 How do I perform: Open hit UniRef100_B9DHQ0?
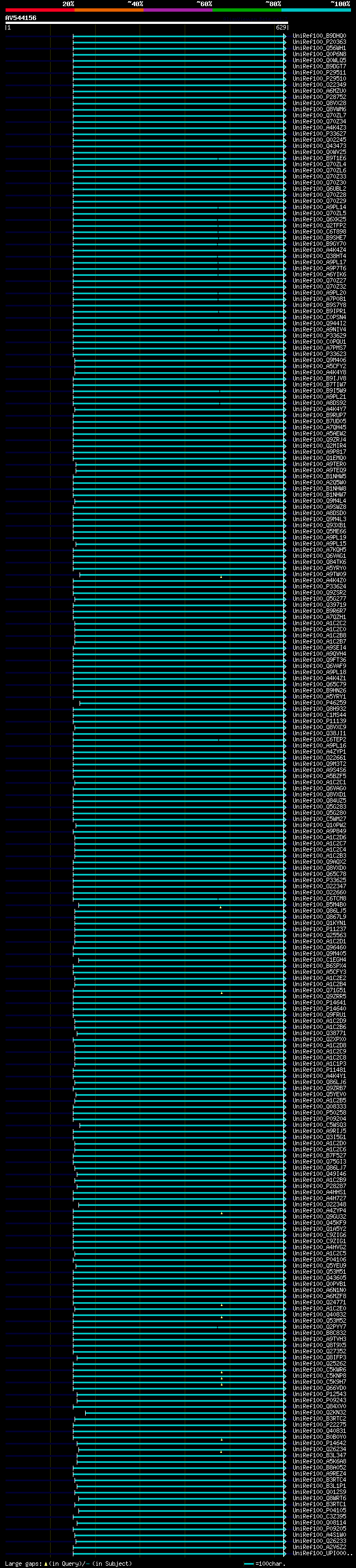coord(319,36)
